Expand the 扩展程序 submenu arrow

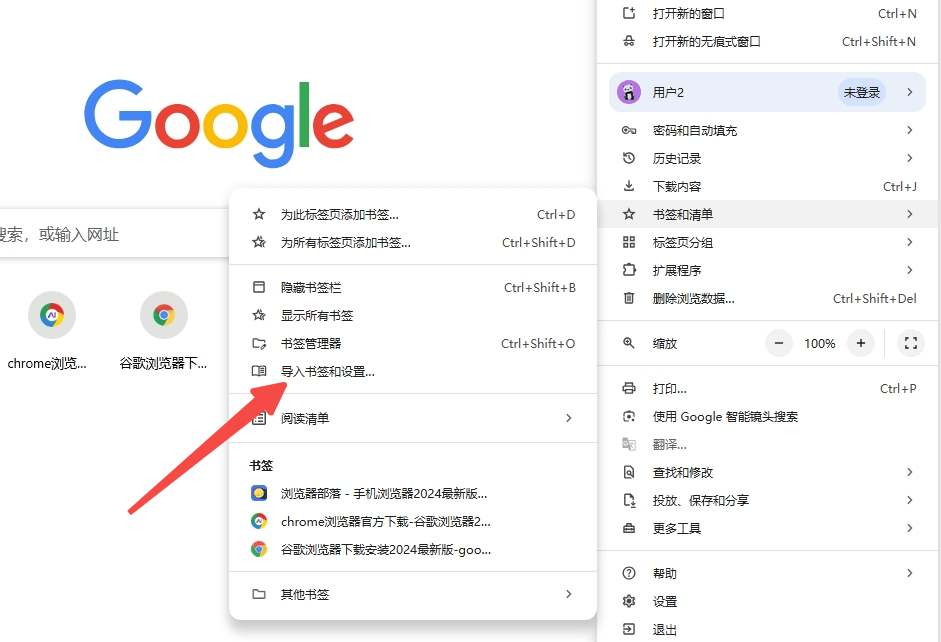pos(910,270)
